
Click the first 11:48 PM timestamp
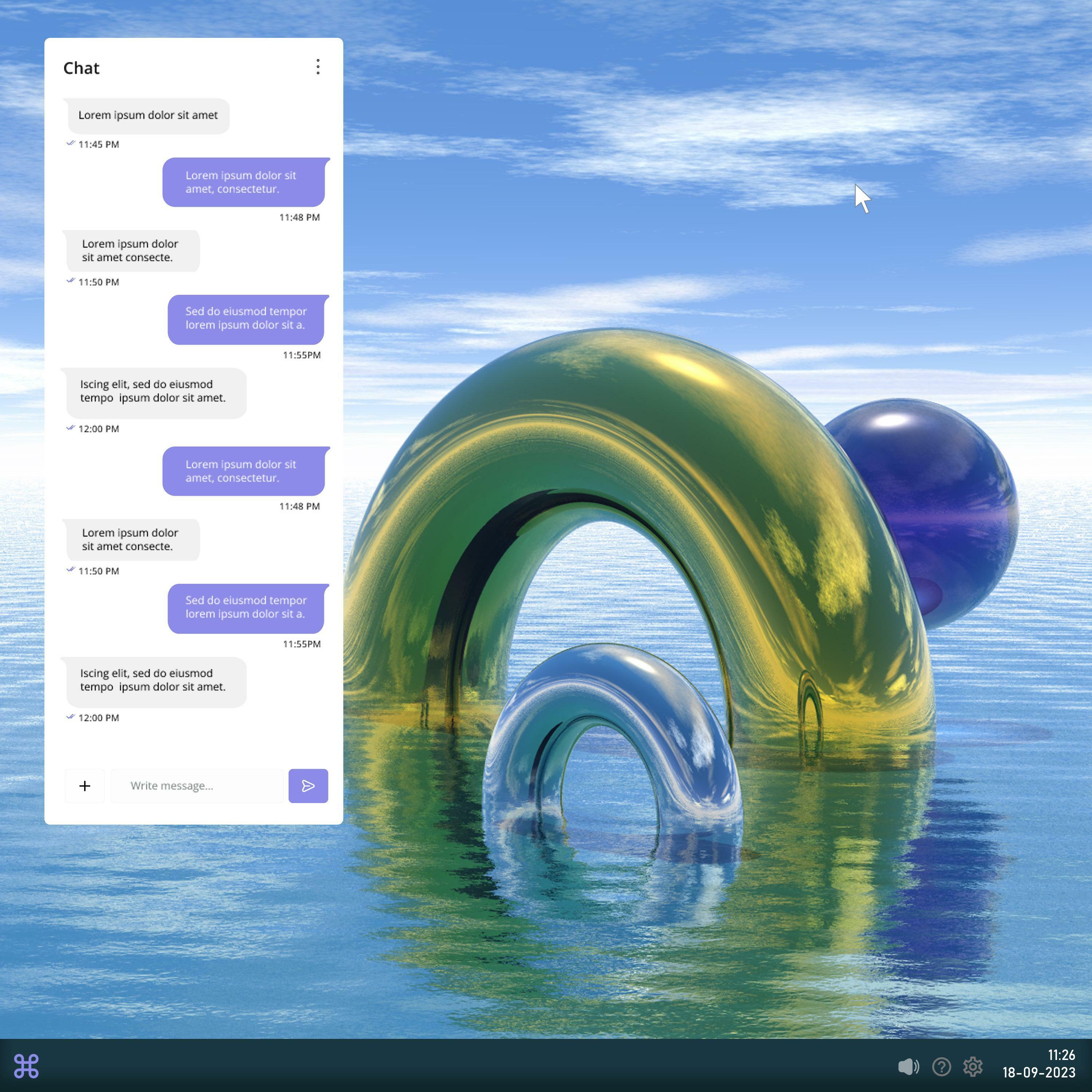(x=300, y=218)
